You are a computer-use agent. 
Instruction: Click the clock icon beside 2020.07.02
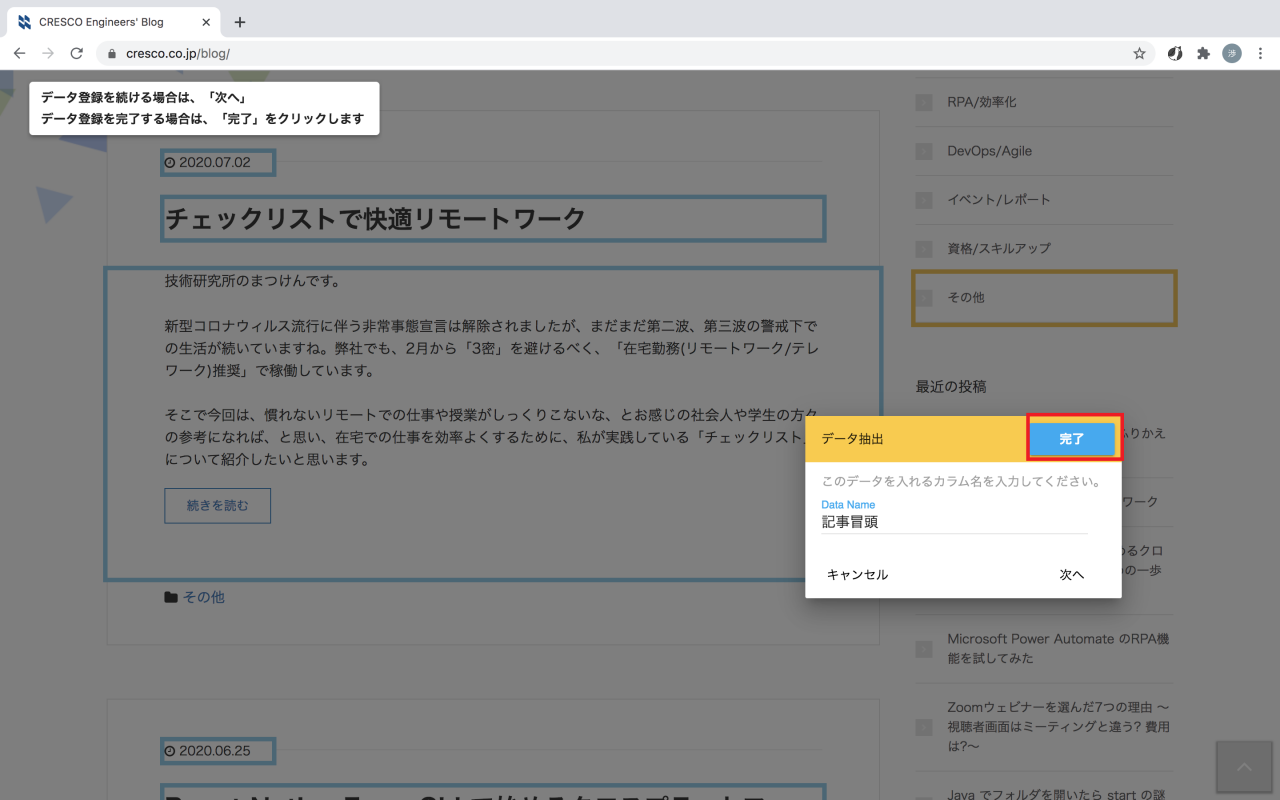[170, 162]
